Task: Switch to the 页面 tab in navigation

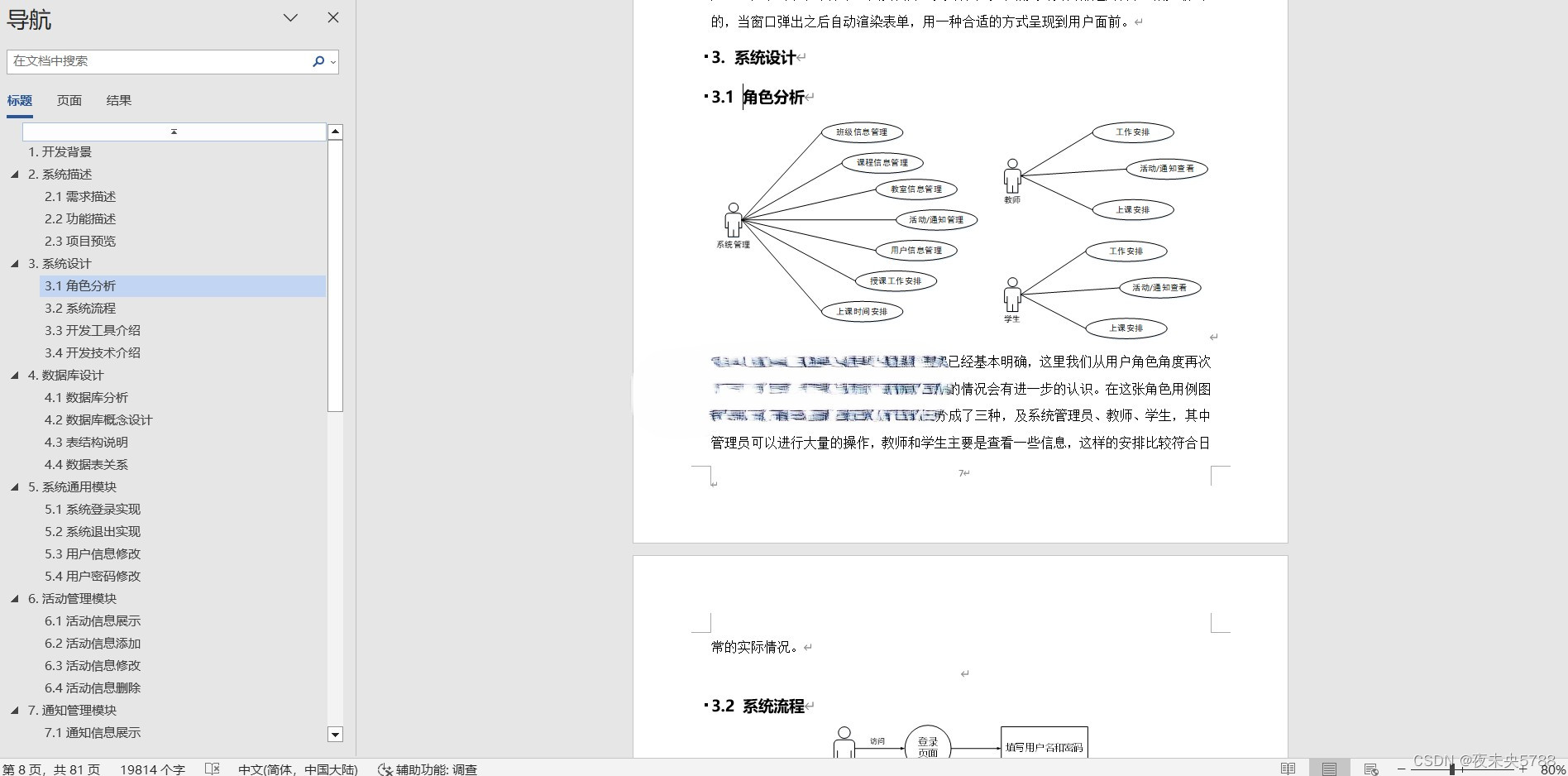Action: pyautogui.click(x=69, y=100)
